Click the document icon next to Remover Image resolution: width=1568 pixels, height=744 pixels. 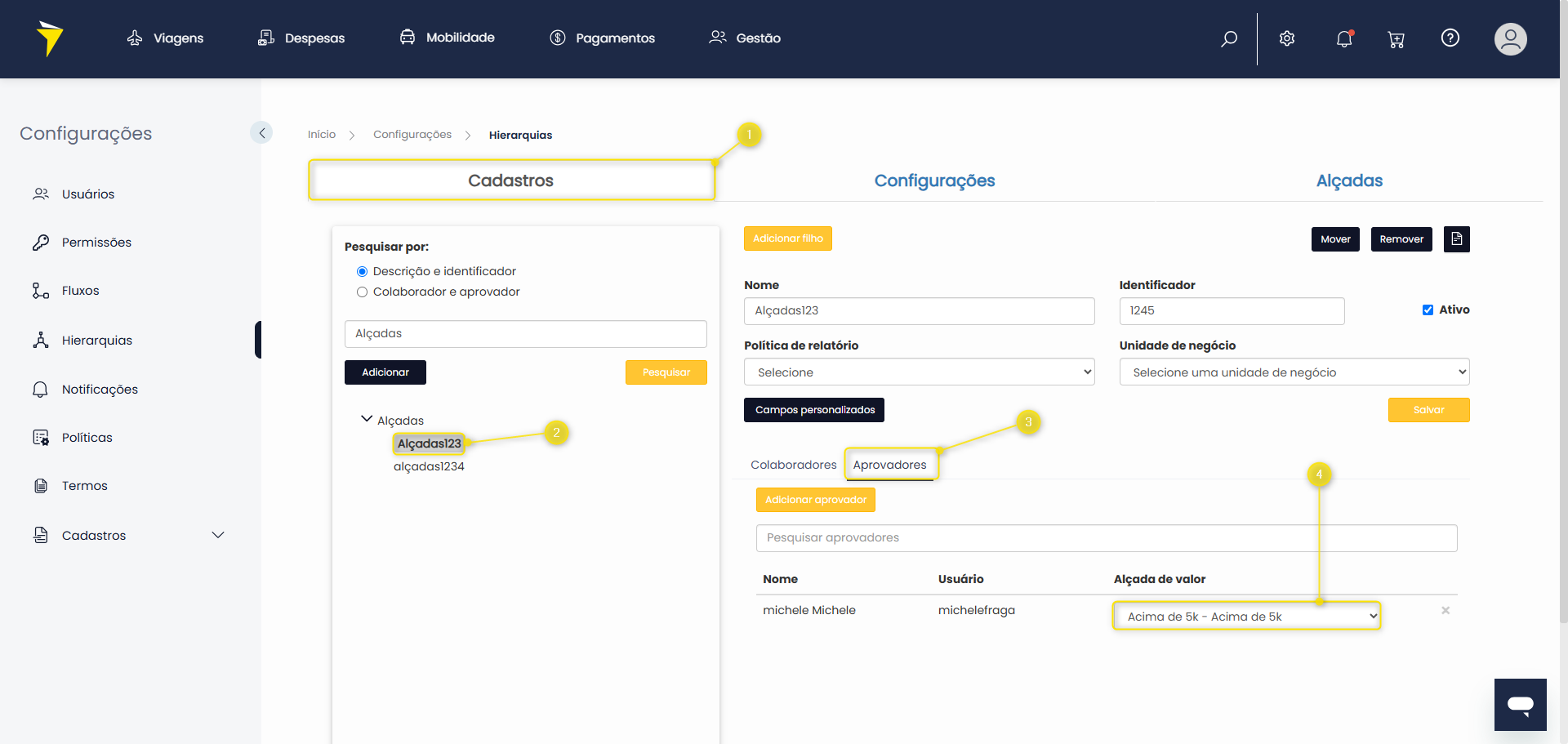(x=1456, y=239)
